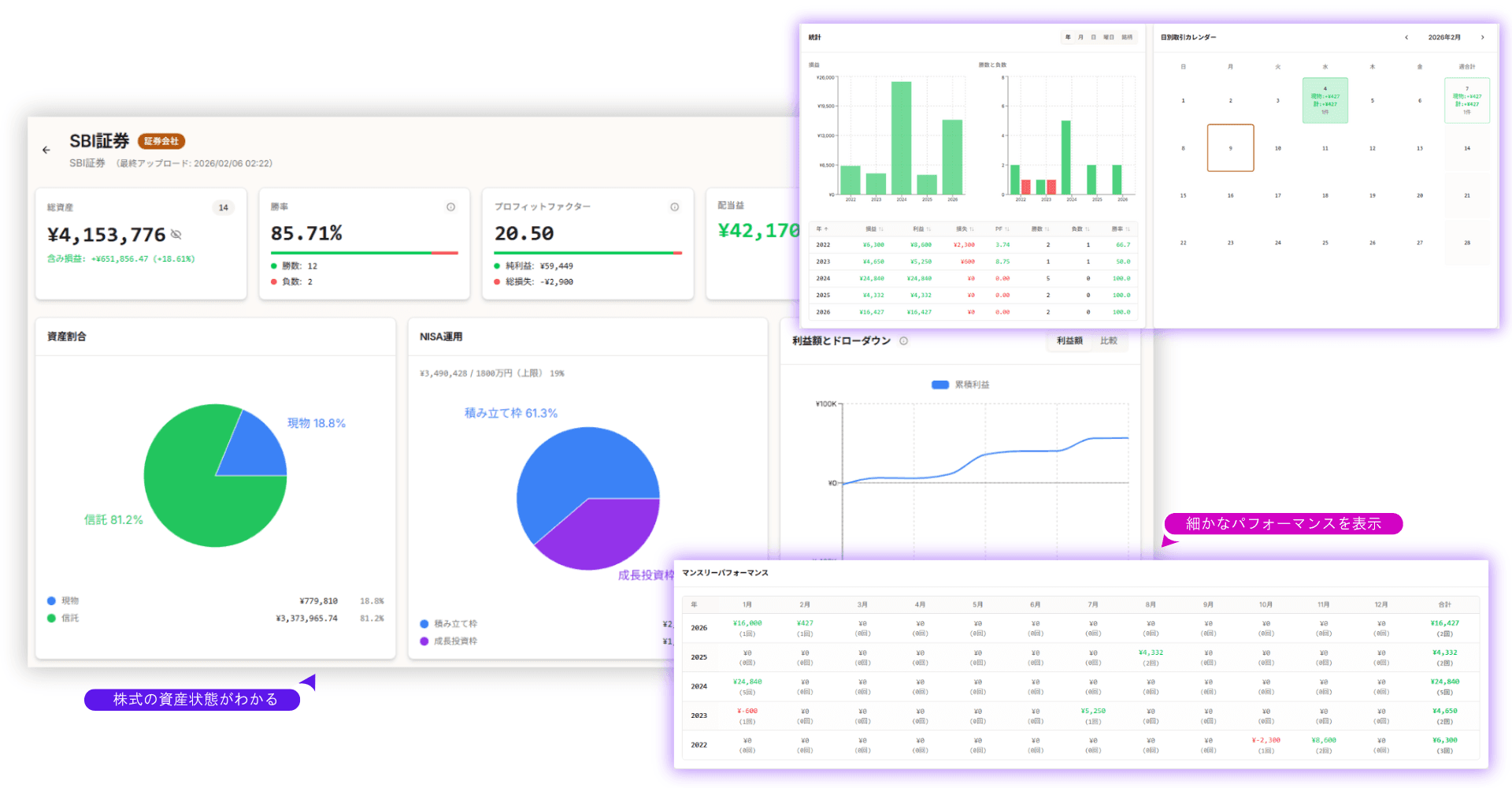
Task: Sort statistics table by PF column
Action: pos(1002,229)
